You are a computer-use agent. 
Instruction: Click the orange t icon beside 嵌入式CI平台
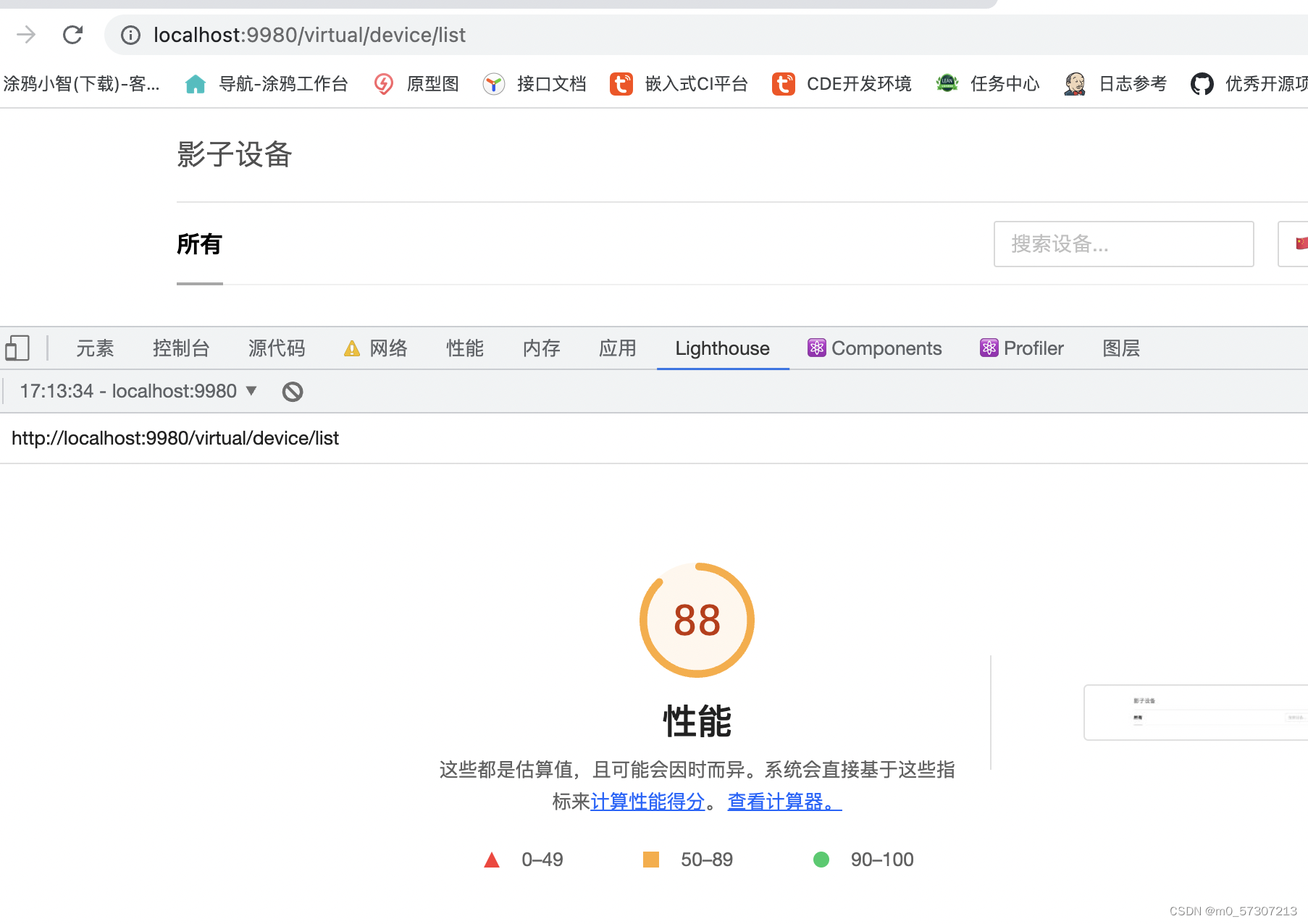pos(621,84)
